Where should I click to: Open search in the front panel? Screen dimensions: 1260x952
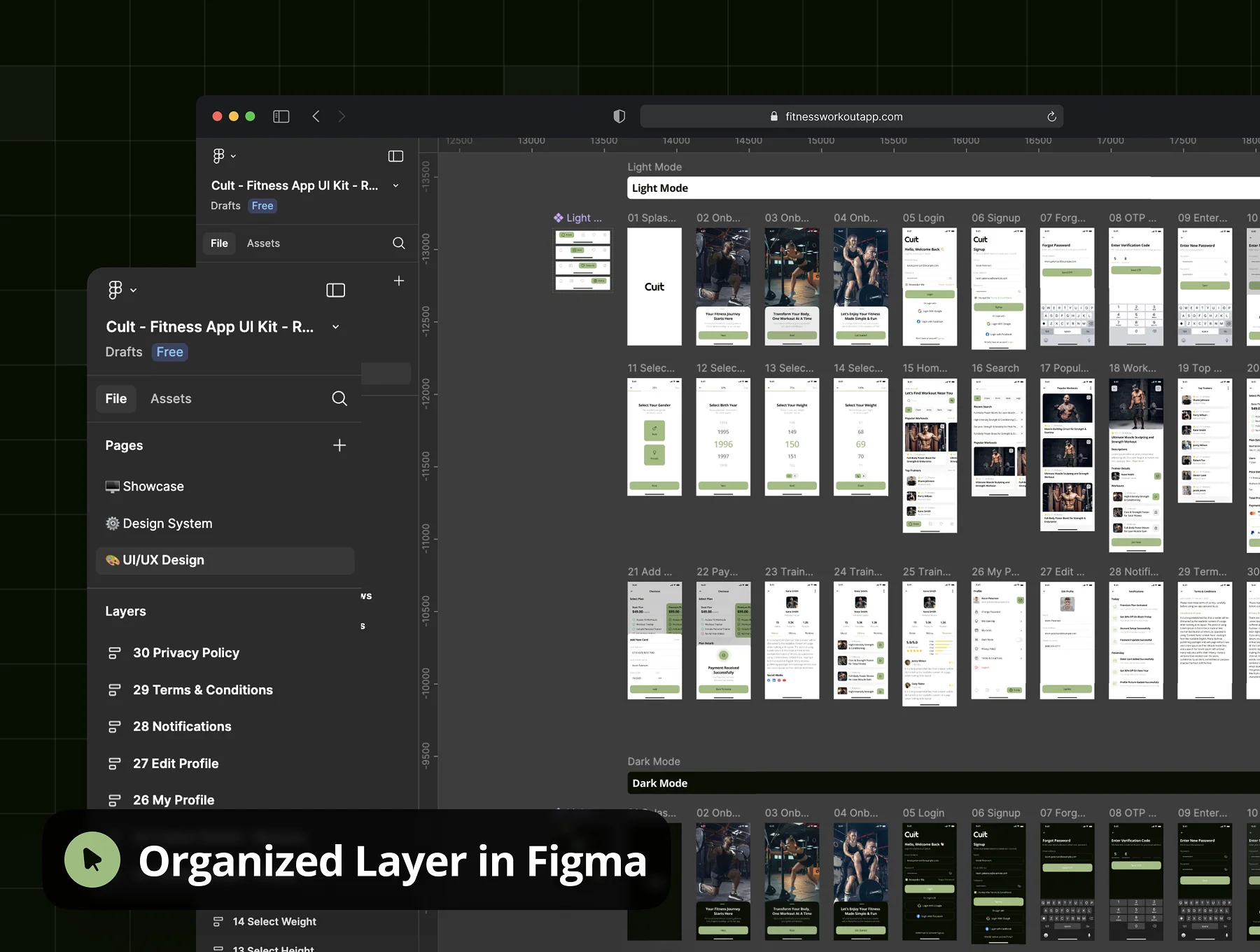tap(339, 399)
